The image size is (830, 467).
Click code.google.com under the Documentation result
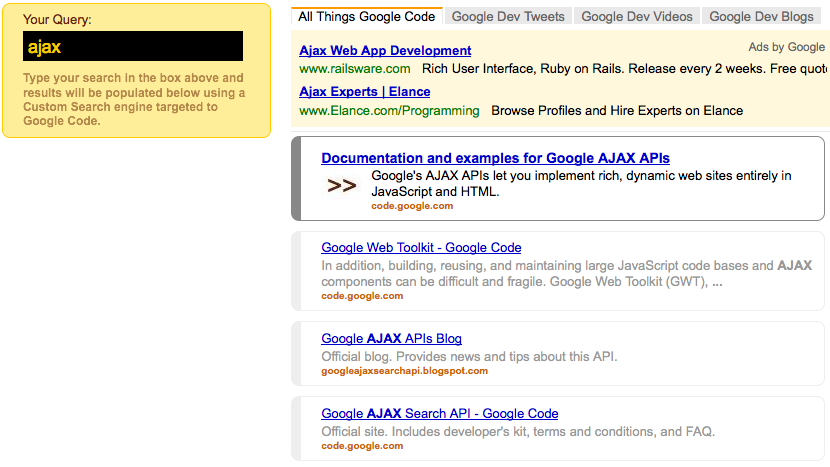pos(412,206)
